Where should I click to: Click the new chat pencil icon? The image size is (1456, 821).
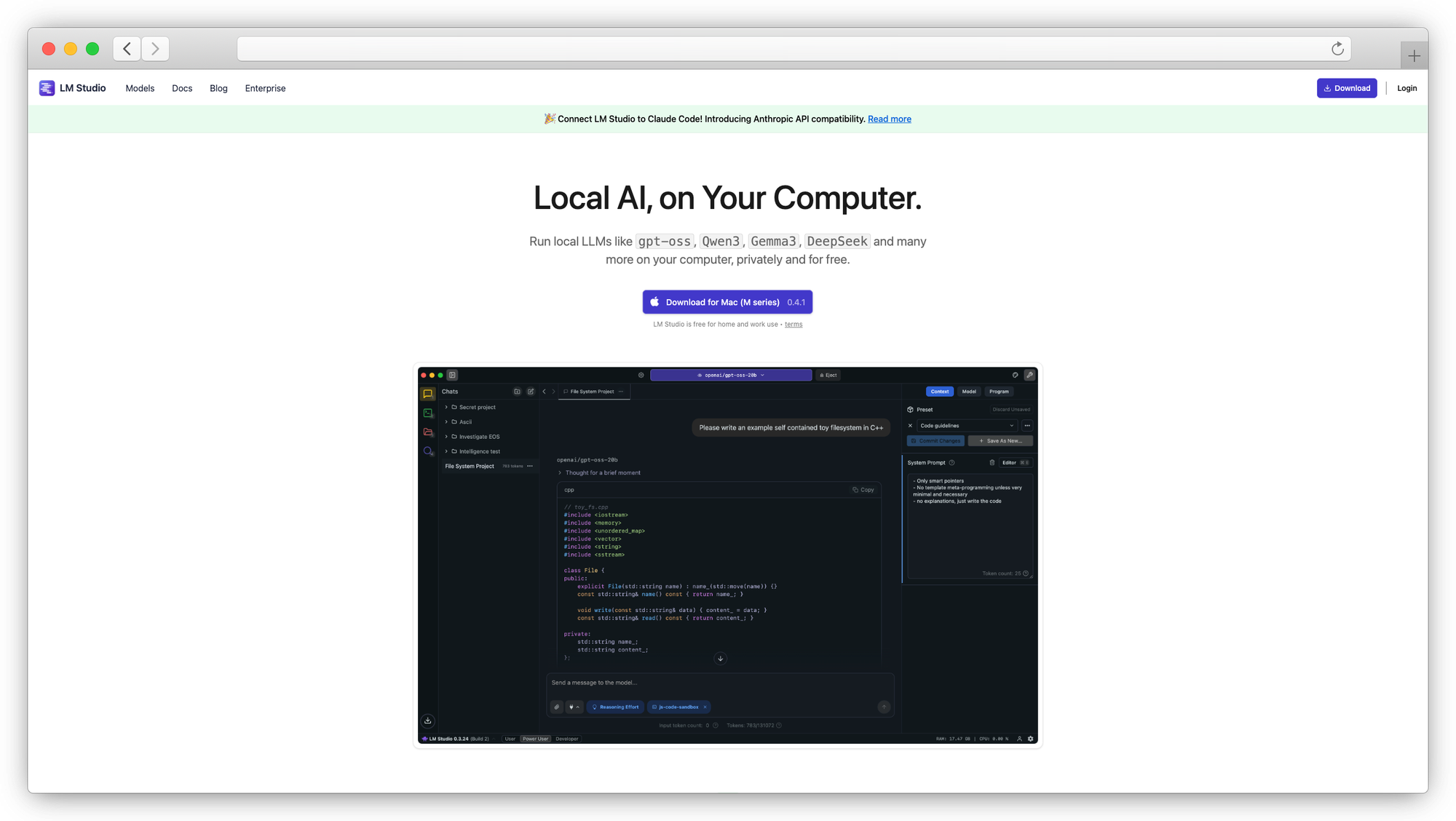tap(531, 392)
